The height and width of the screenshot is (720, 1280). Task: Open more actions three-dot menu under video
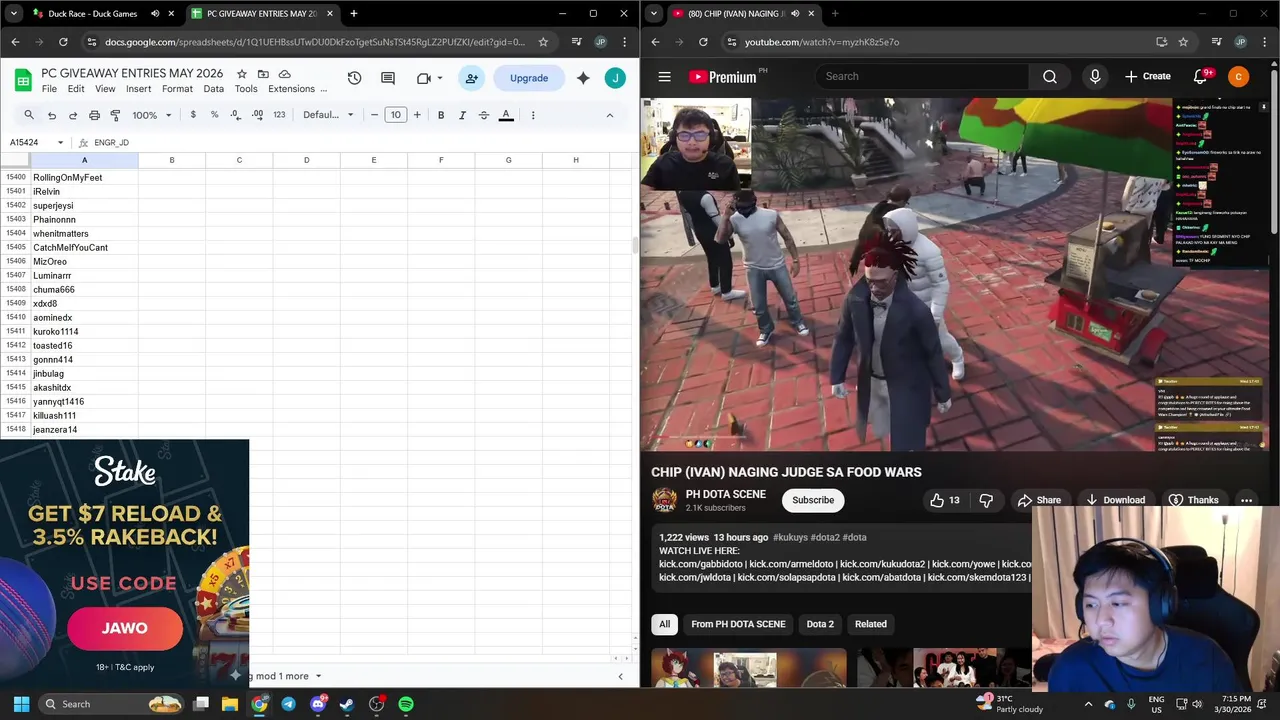click(x=1246, y=500)
